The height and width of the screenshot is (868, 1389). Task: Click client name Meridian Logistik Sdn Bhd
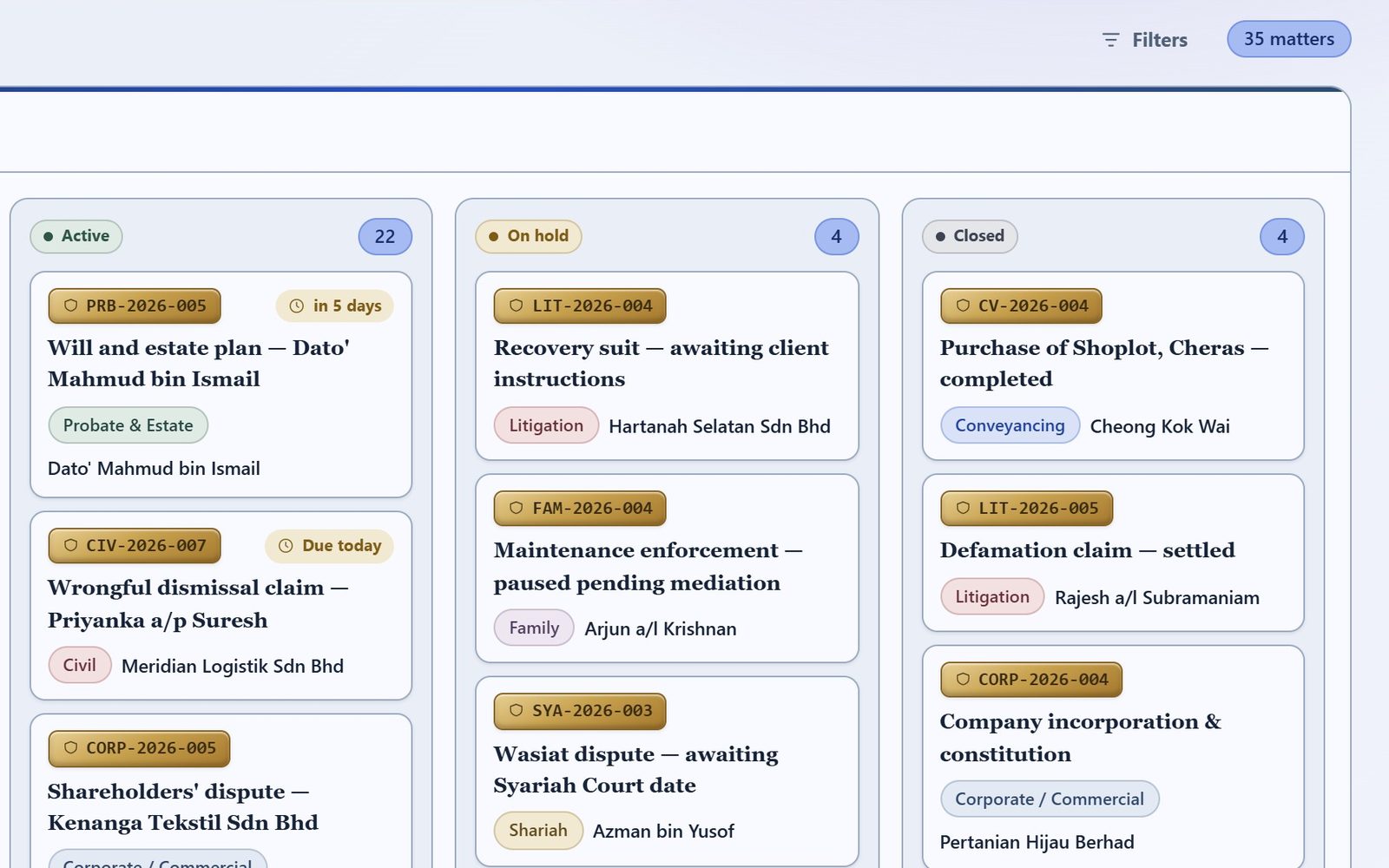pyautogui.click(x=233, y=666)
